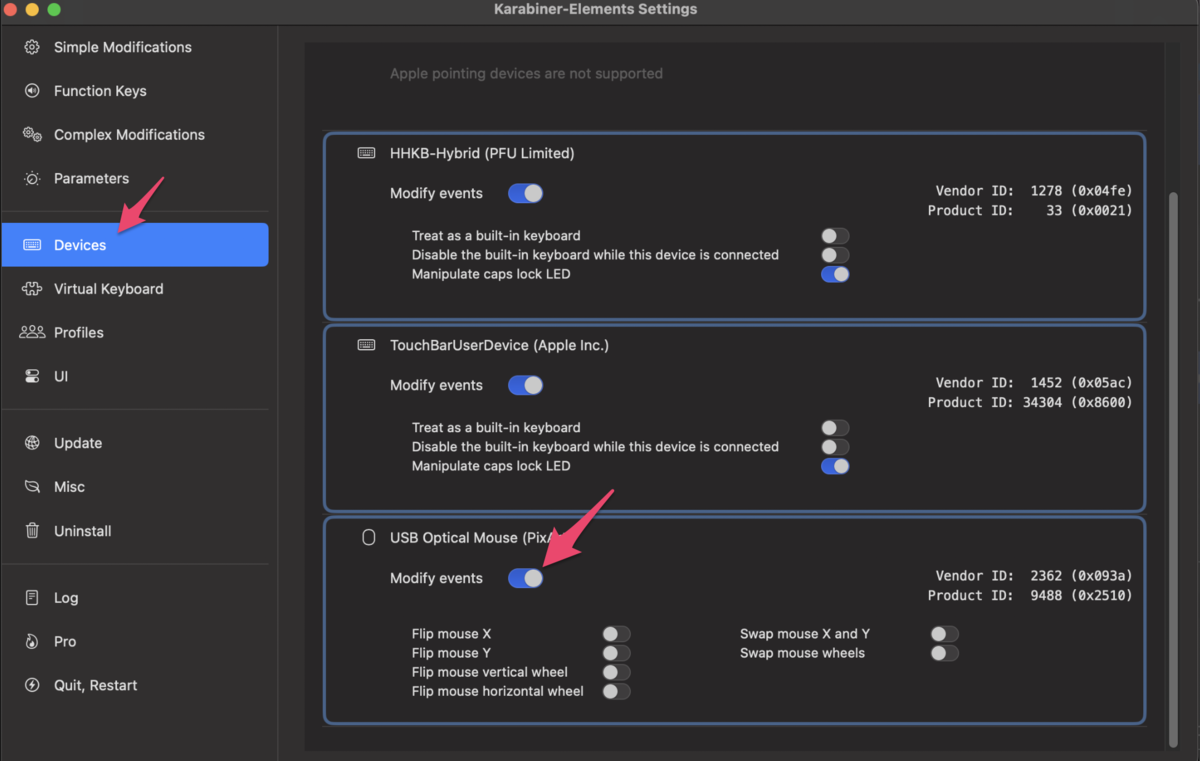This screenshot has height=761, width=1200.
Task: Toggle Disable built-in keyboard for HHKB-Hybrid
Action: [835, 255]
